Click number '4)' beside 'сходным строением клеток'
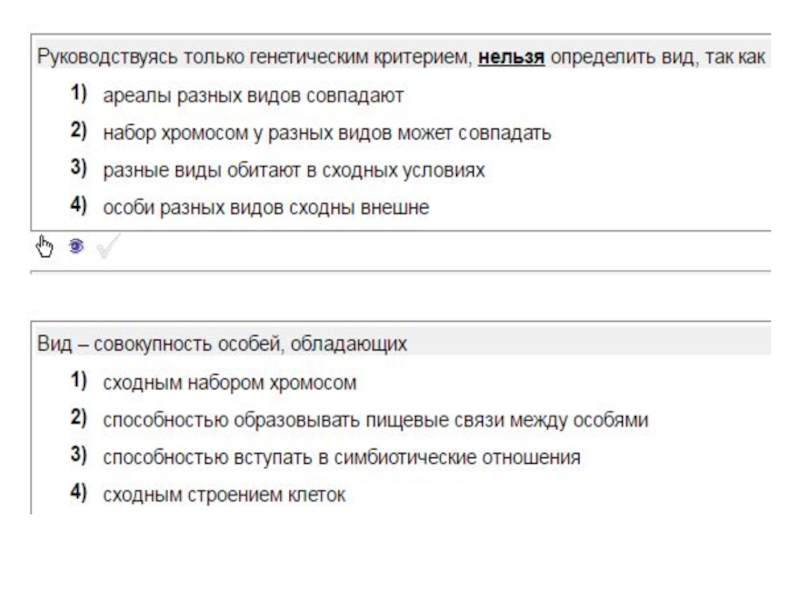This screenshot has height=600, width=800. click(78, 494)
